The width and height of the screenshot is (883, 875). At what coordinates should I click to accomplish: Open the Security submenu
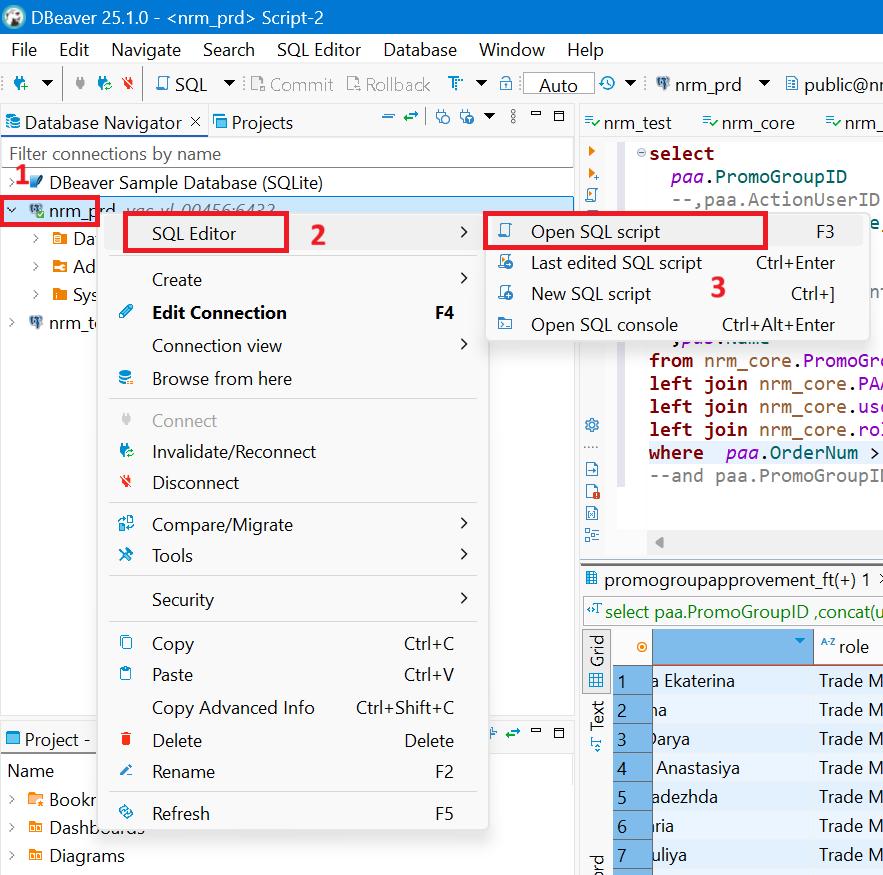click(x=292, y=600)
